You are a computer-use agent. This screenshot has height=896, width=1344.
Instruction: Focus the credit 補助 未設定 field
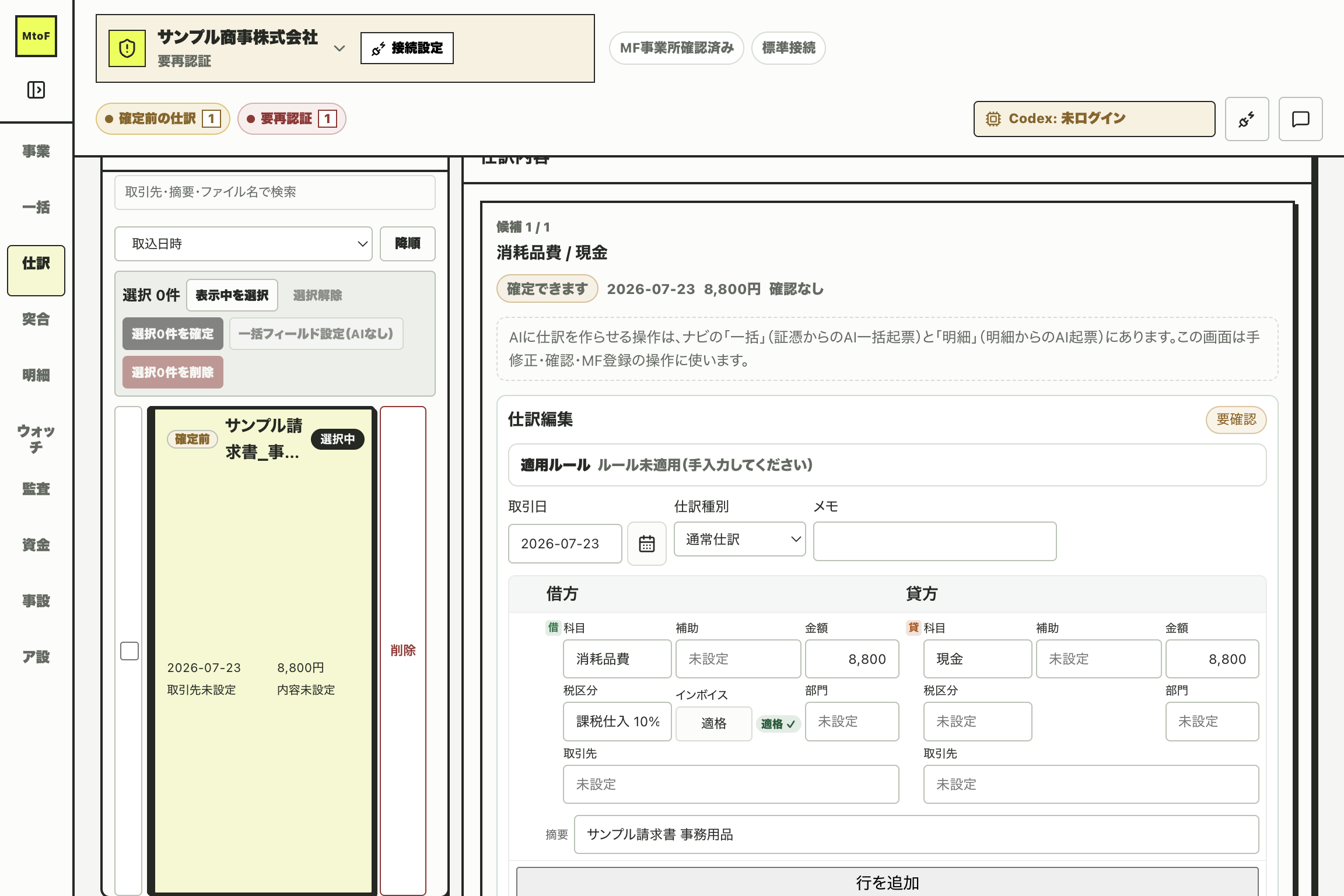[1098, 659]
